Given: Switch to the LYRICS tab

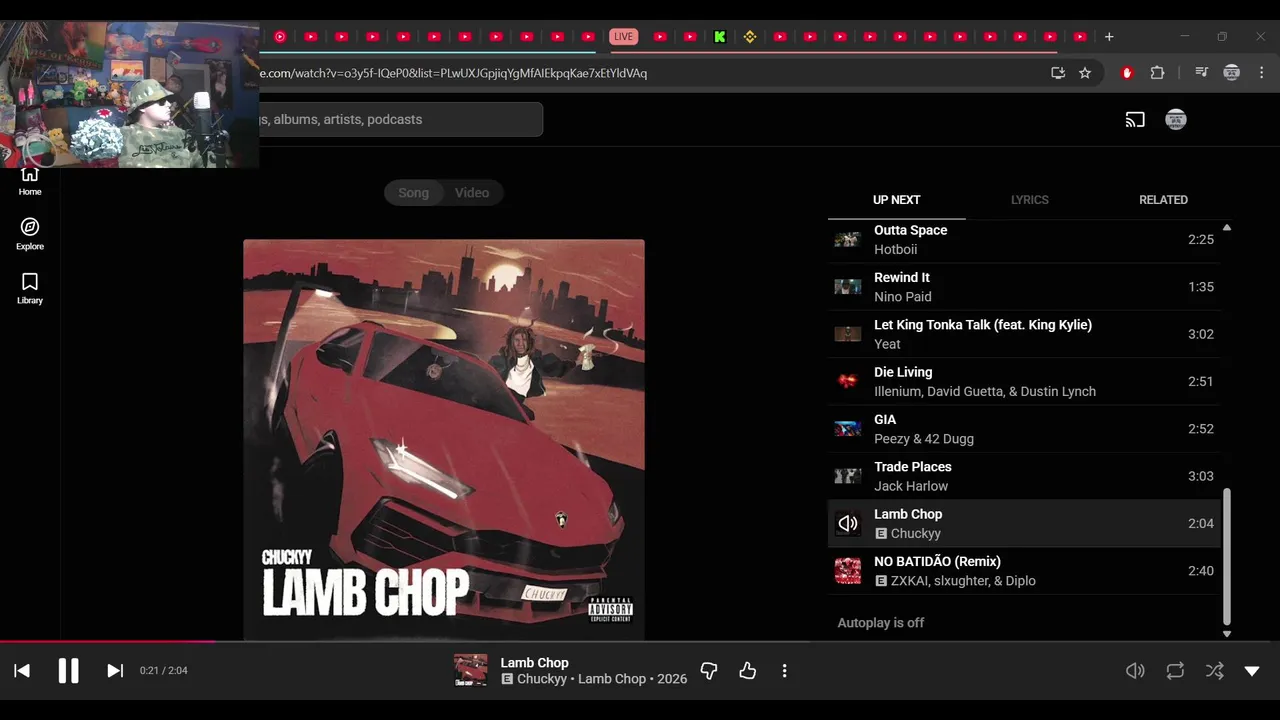Looking at the screenshot, I should tap(1029, 200).
